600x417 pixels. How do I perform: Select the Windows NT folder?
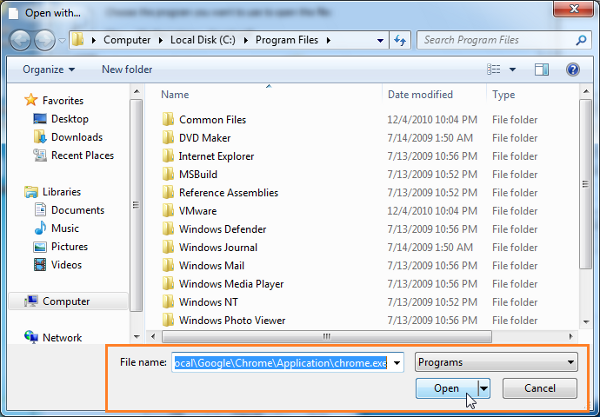208,302
